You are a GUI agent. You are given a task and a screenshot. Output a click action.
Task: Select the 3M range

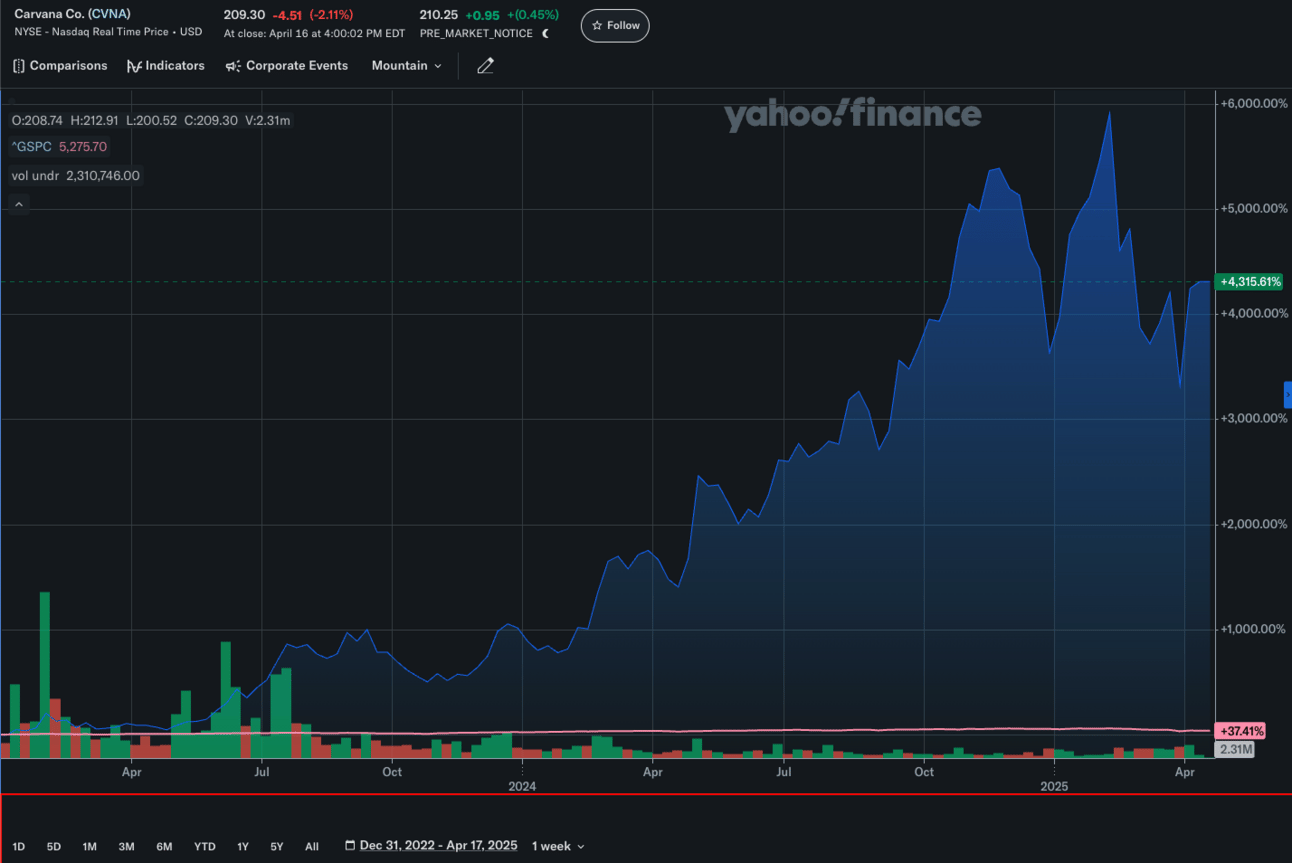(x=126, y=846)
